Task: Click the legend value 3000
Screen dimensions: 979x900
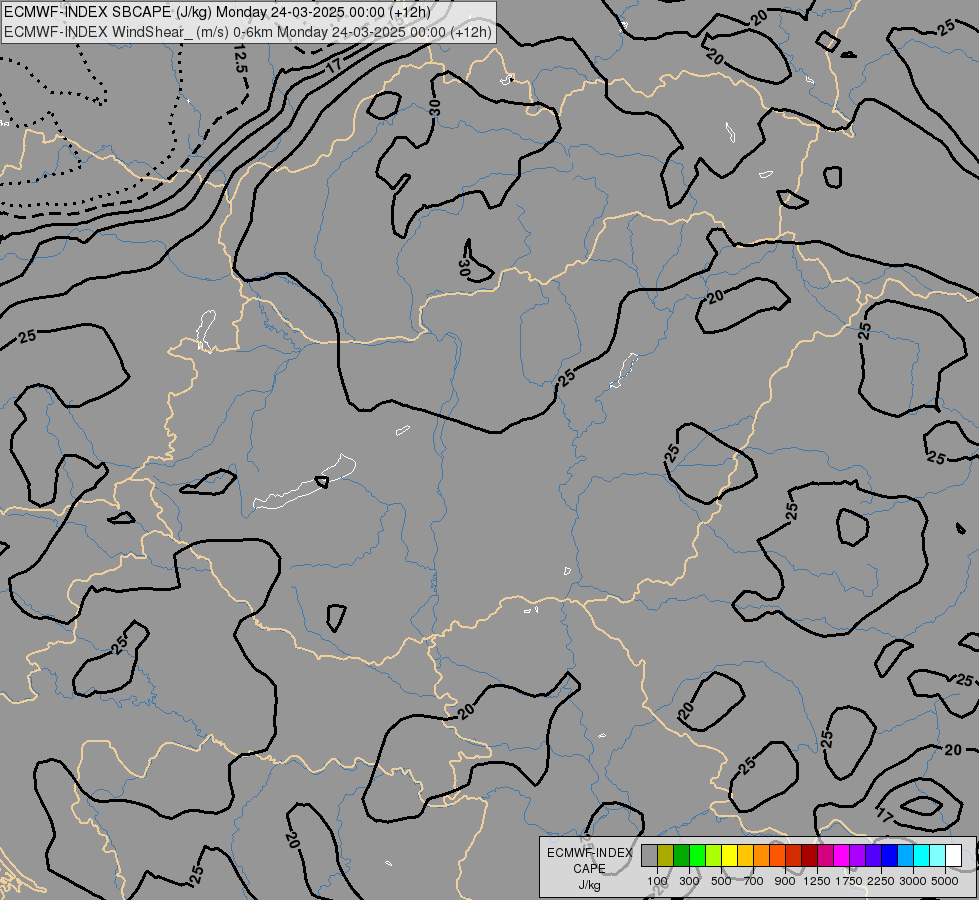Action: [913, 881]
